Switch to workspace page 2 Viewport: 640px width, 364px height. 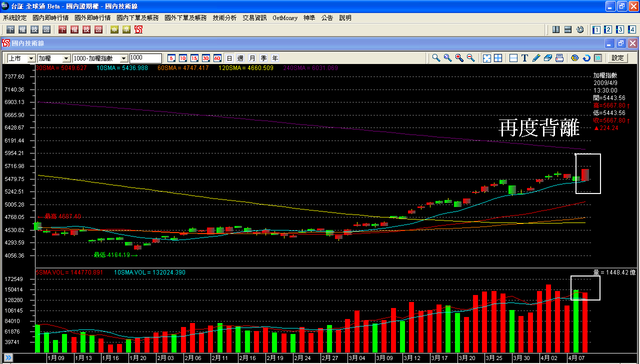coord(608,30)
